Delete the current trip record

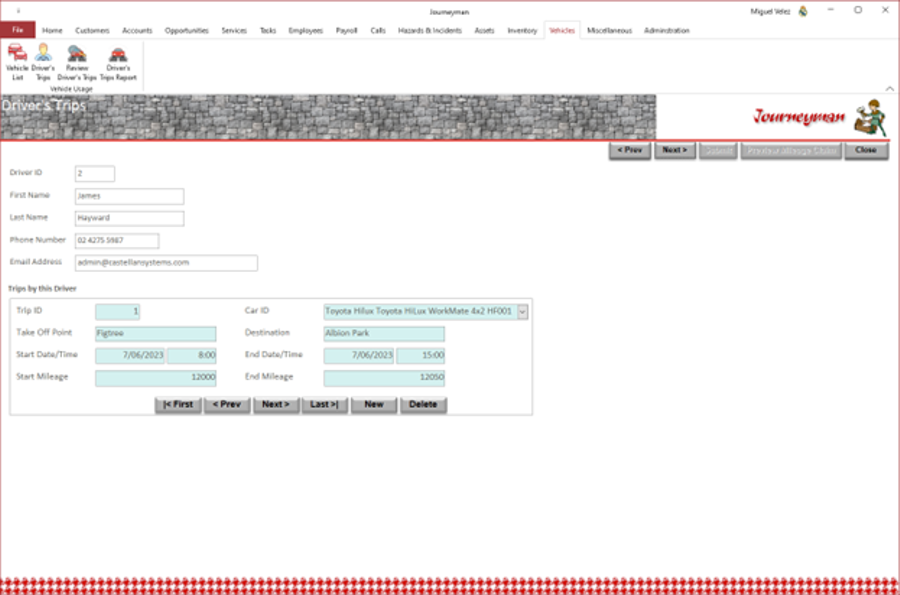[x=423, y=405]
